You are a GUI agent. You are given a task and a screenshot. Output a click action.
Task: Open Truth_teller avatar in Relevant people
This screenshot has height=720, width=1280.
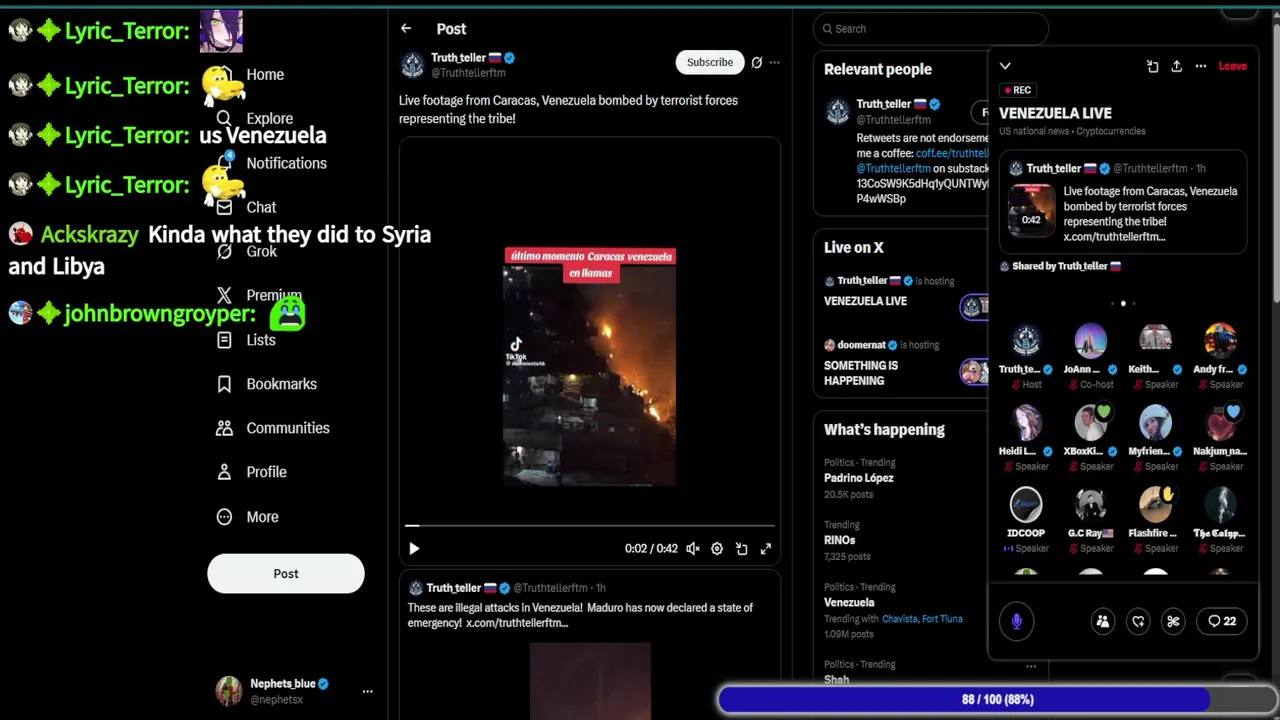[x=838, y=111]
